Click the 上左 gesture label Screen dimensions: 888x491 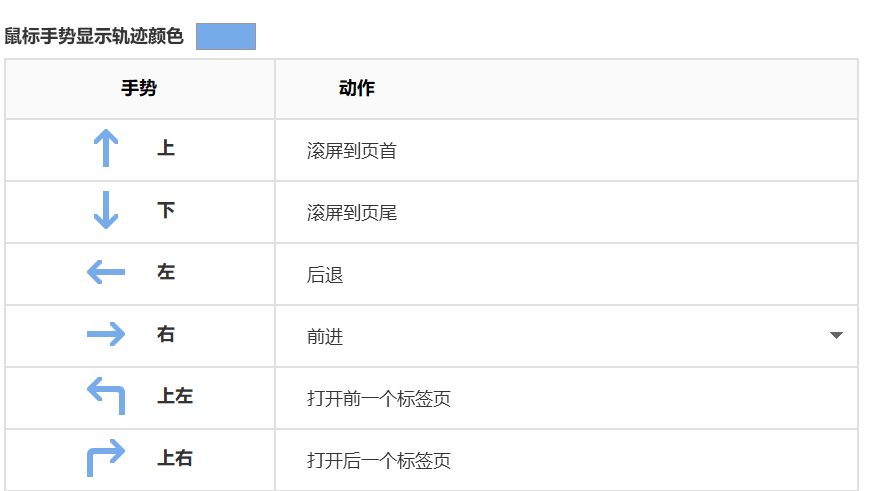(175, 396)
